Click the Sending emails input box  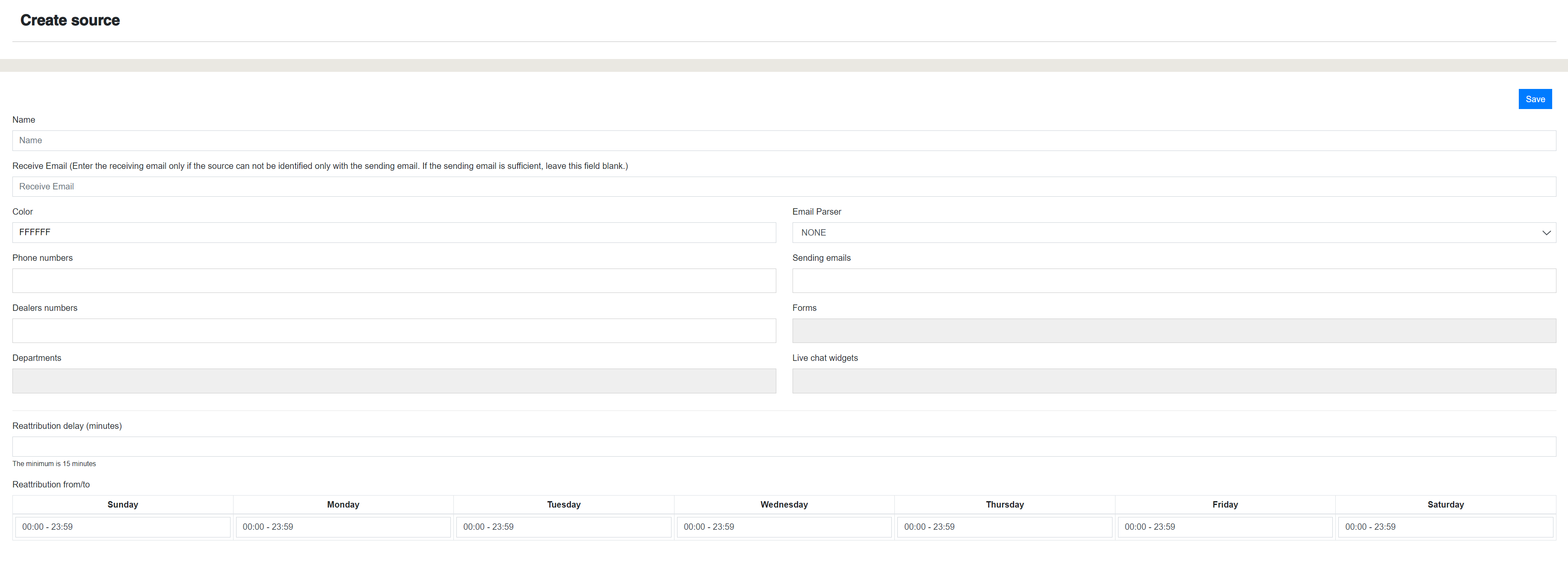click(1174, 280)
